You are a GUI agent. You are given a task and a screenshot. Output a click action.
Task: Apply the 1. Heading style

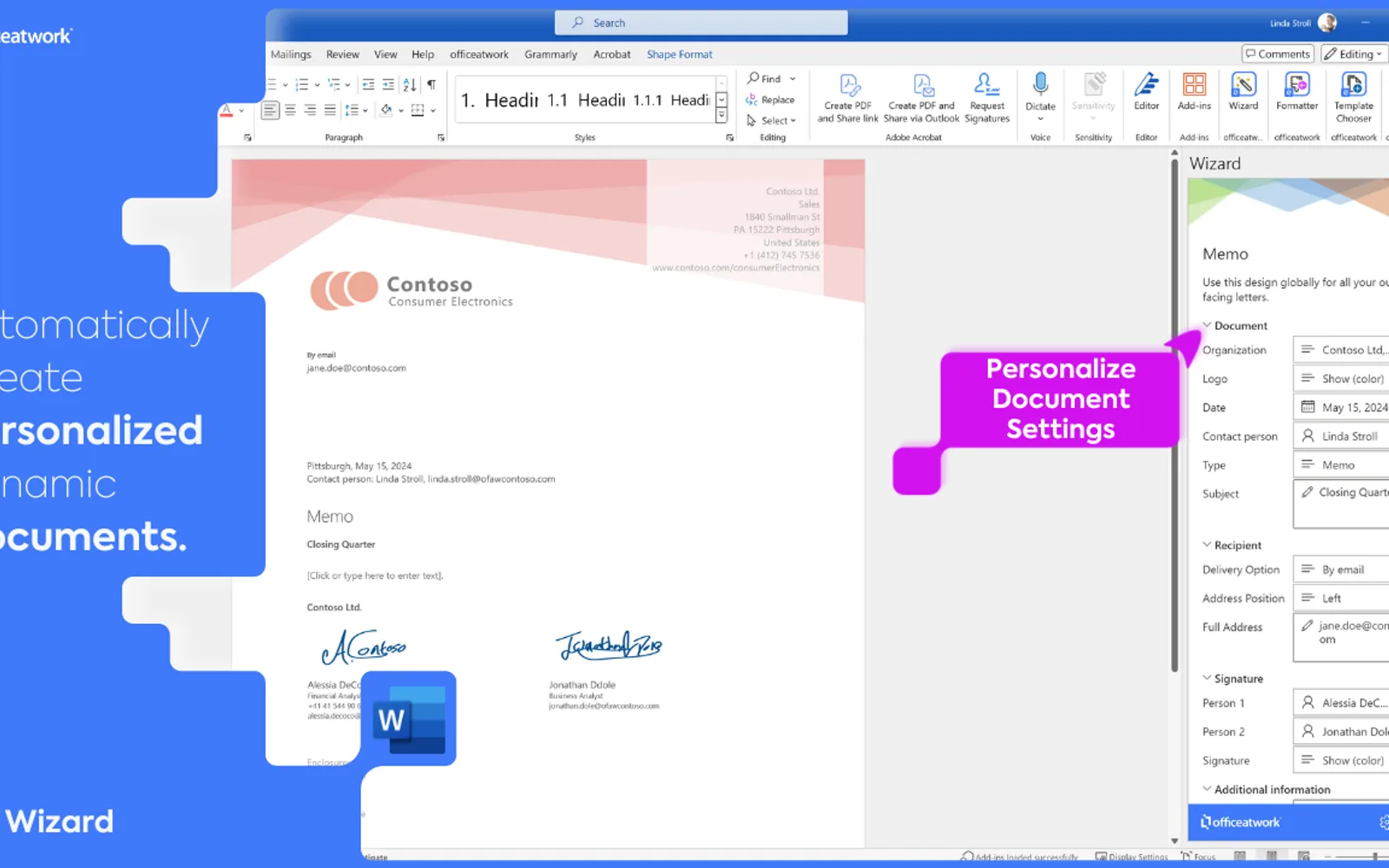tap(499, 101)
